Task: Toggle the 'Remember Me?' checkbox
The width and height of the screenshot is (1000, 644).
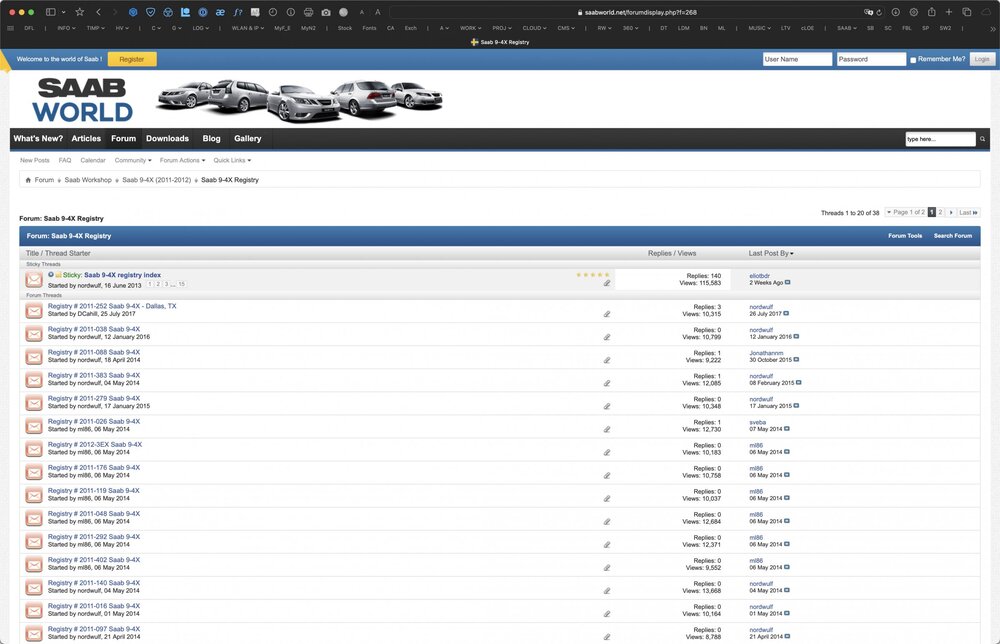Action: click(x=913, y=60)
